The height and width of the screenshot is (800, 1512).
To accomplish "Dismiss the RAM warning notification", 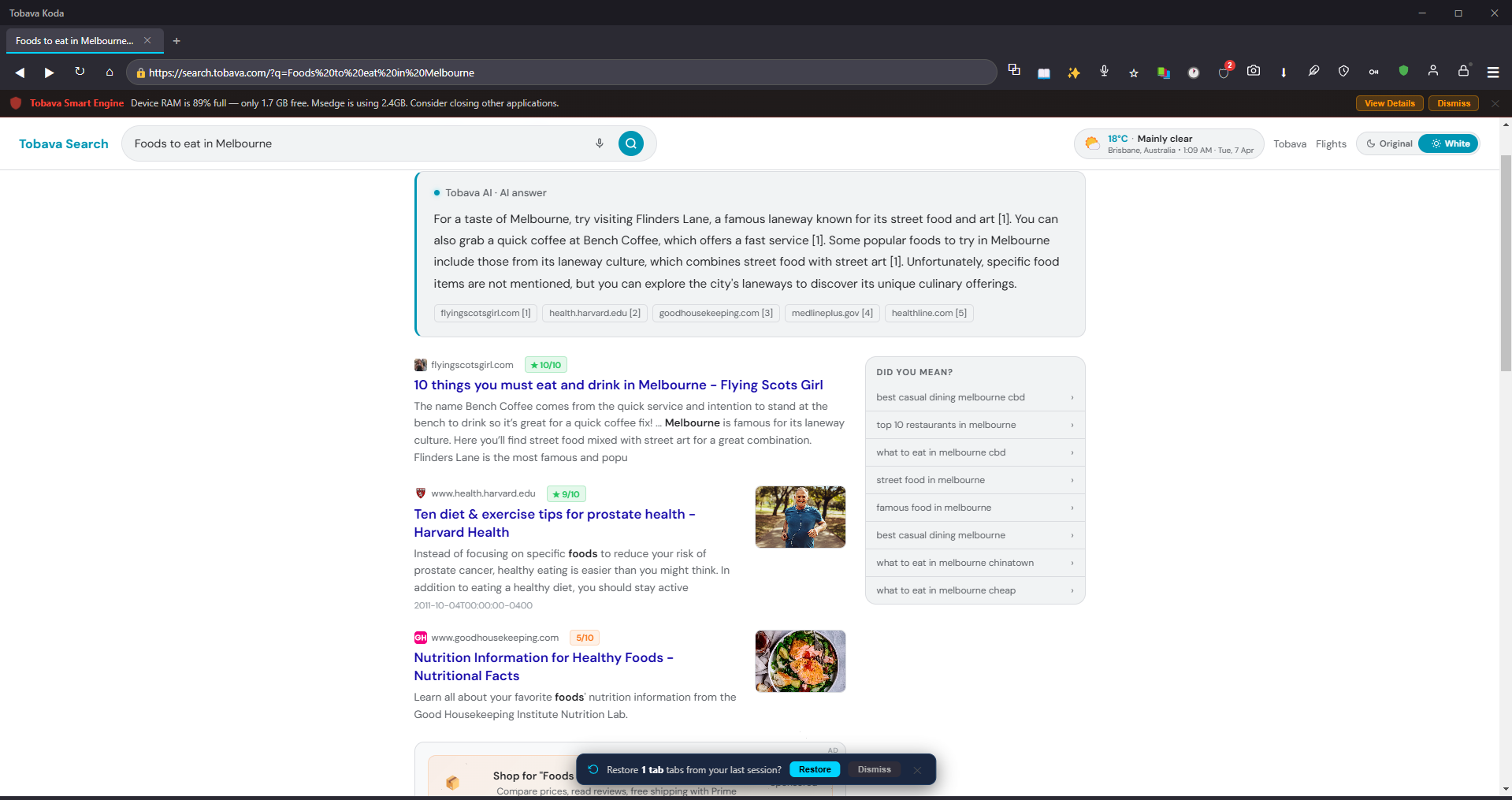I will (x=1454, y=103).
